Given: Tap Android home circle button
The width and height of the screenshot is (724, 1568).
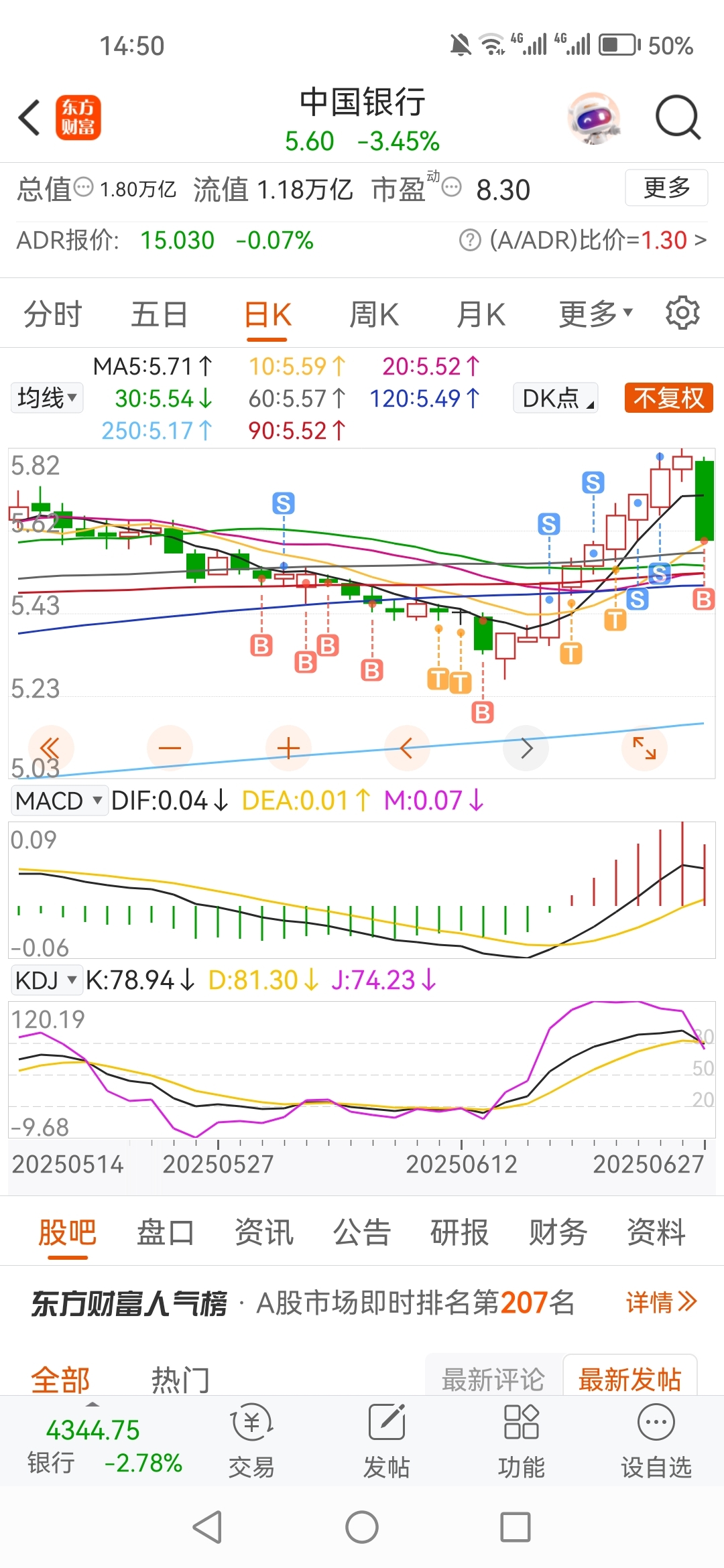Looking at the screenshot, I should coord(362,1527).
